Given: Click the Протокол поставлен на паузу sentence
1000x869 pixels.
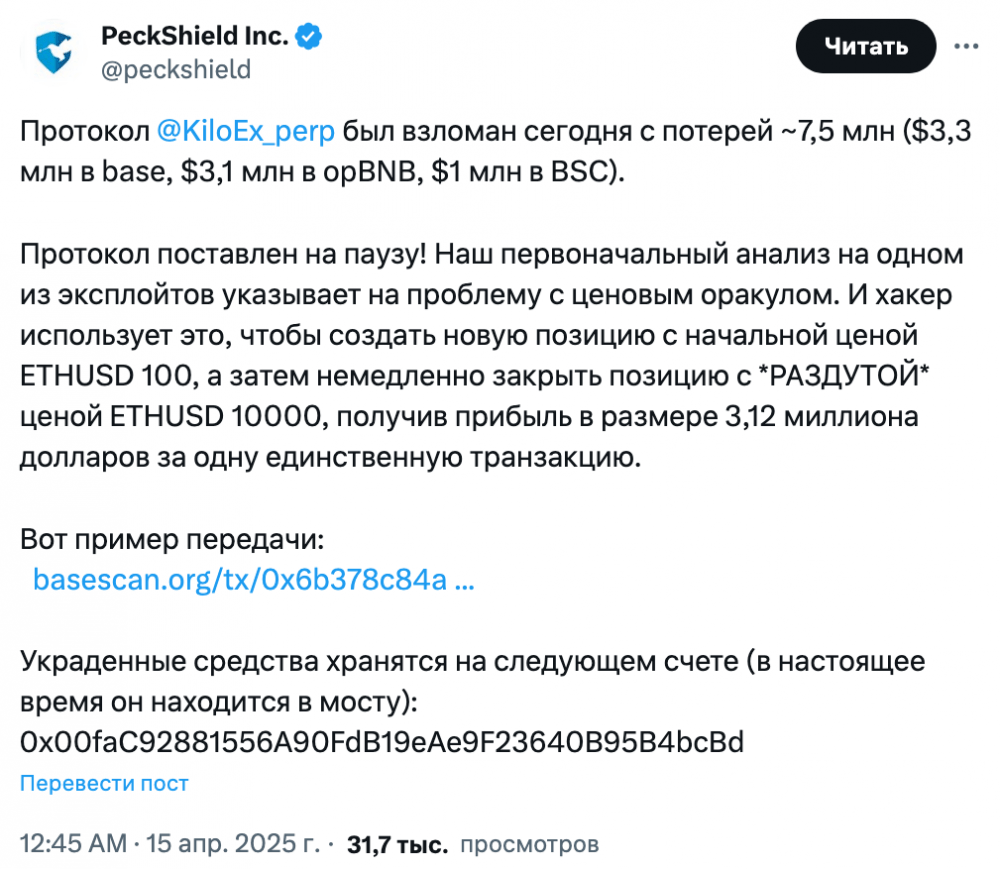Looking at the screenshot, I should tap(224, 254).
